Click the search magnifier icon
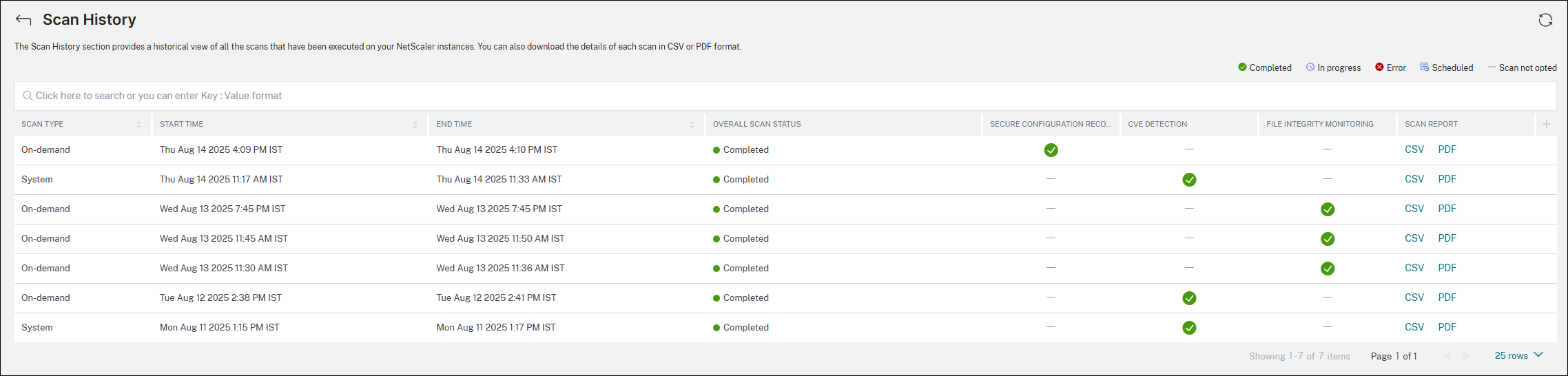Screen dimensions: 1568x376 click(28, 96)
